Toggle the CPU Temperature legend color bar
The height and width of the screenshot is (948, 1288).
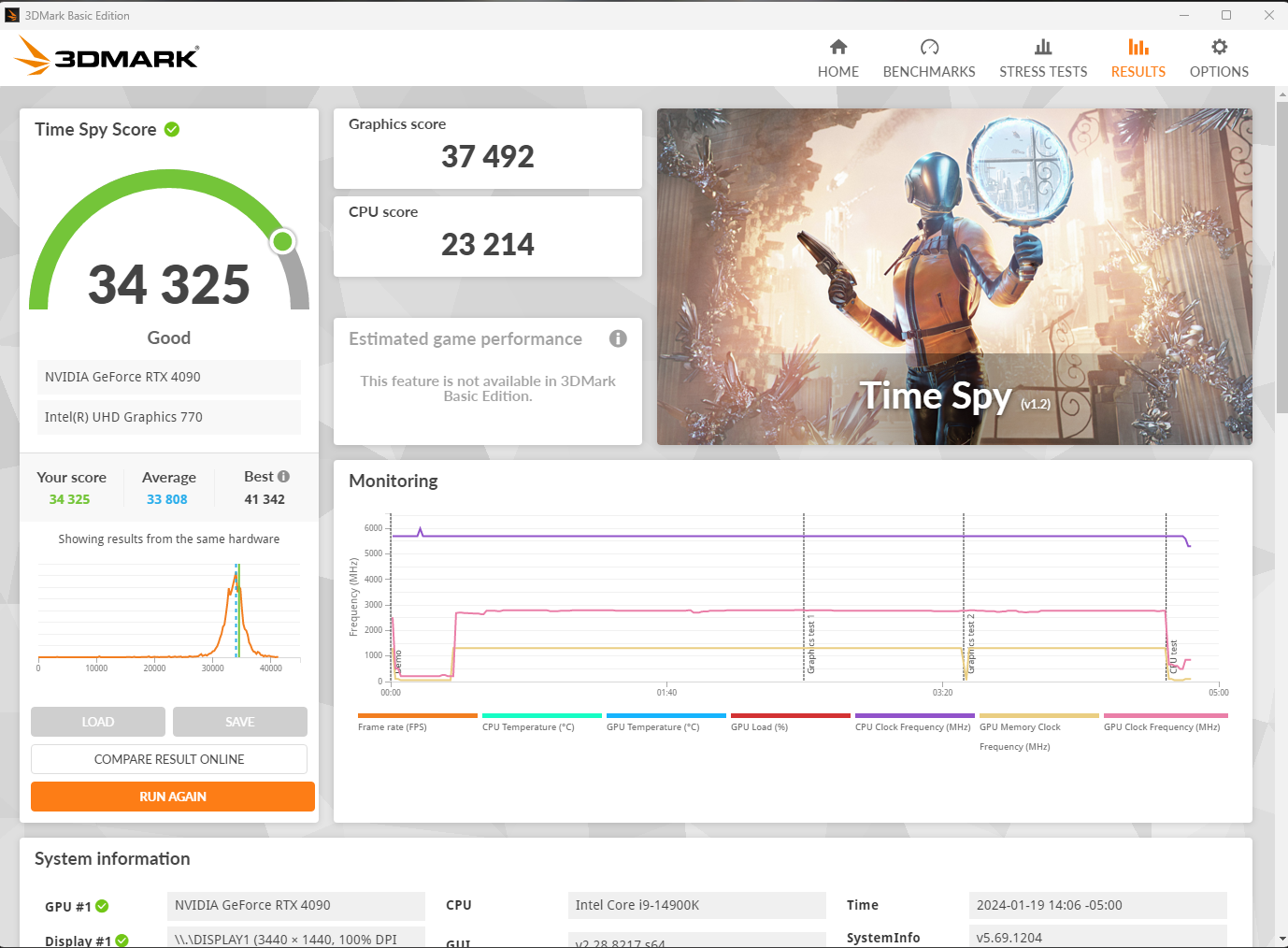(541, 716)
